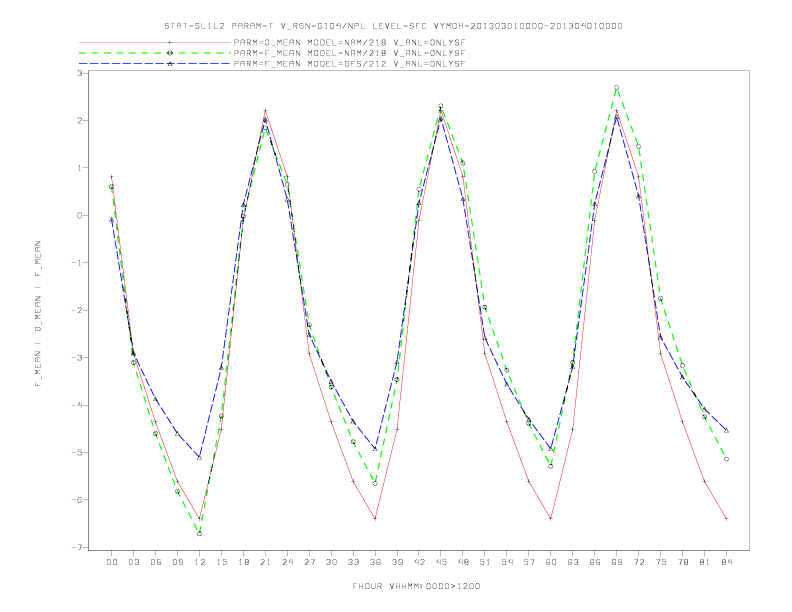The height and width of the screenshot is (612, 792).
Task: Click x-axis tick label 06
Action: click(156, 562)
